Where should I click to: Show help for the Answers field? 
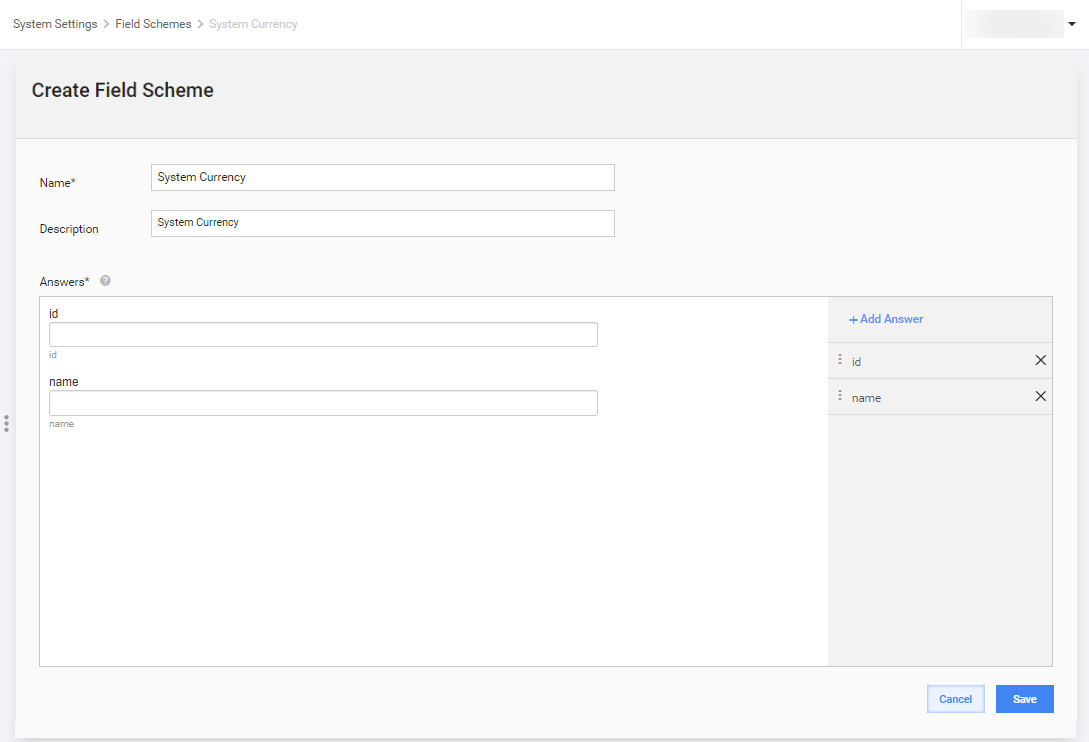(x=106, y=281)
